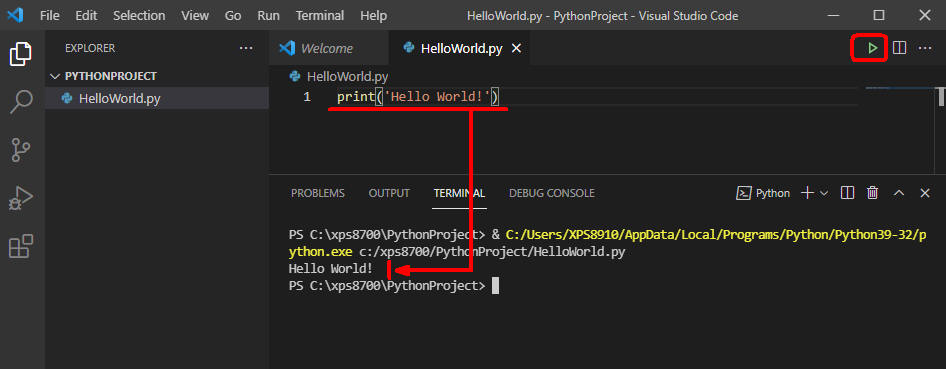Click the editor vertical scrollbar
This screenshot has width=946, height=369.
click(x=941, y=97)
